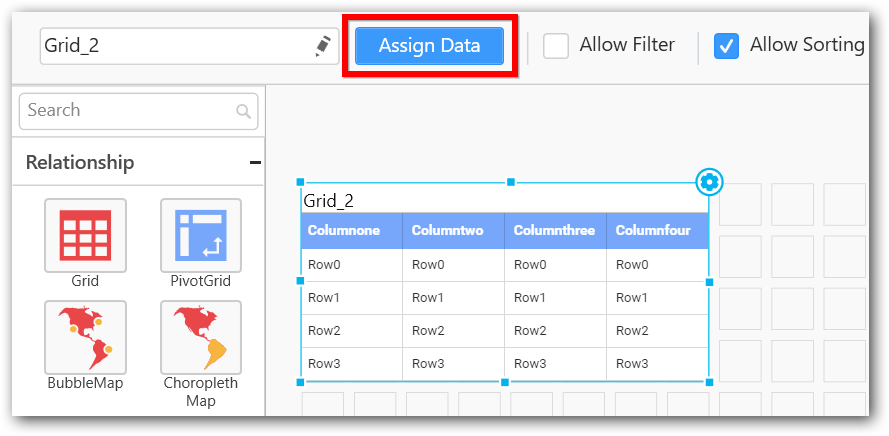The image size is (889, 436).
Task: Click the Assign Data button
Action: 429,46
